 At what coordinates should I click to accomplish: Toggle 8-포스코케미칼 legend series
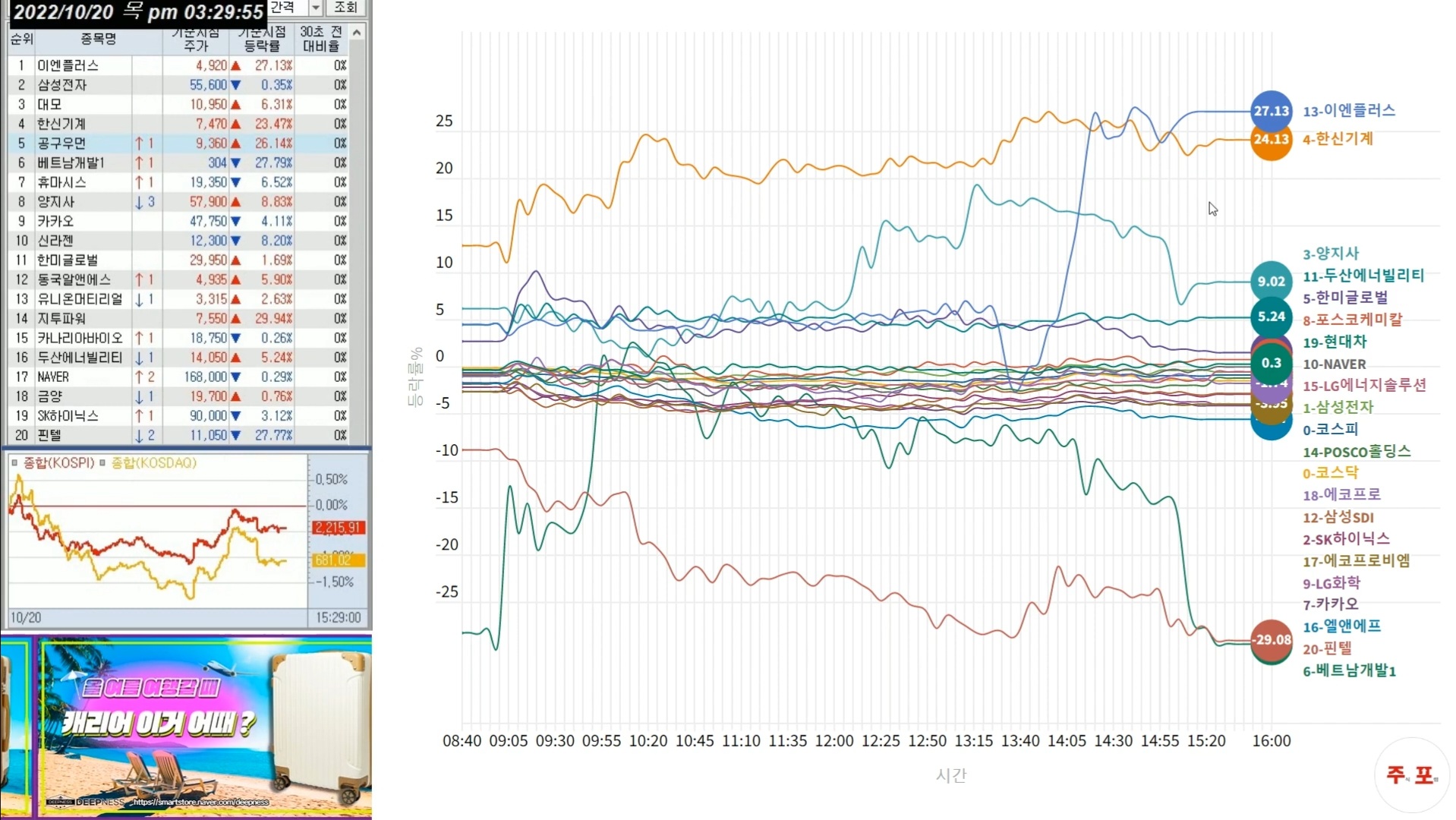coord(1353,320)
